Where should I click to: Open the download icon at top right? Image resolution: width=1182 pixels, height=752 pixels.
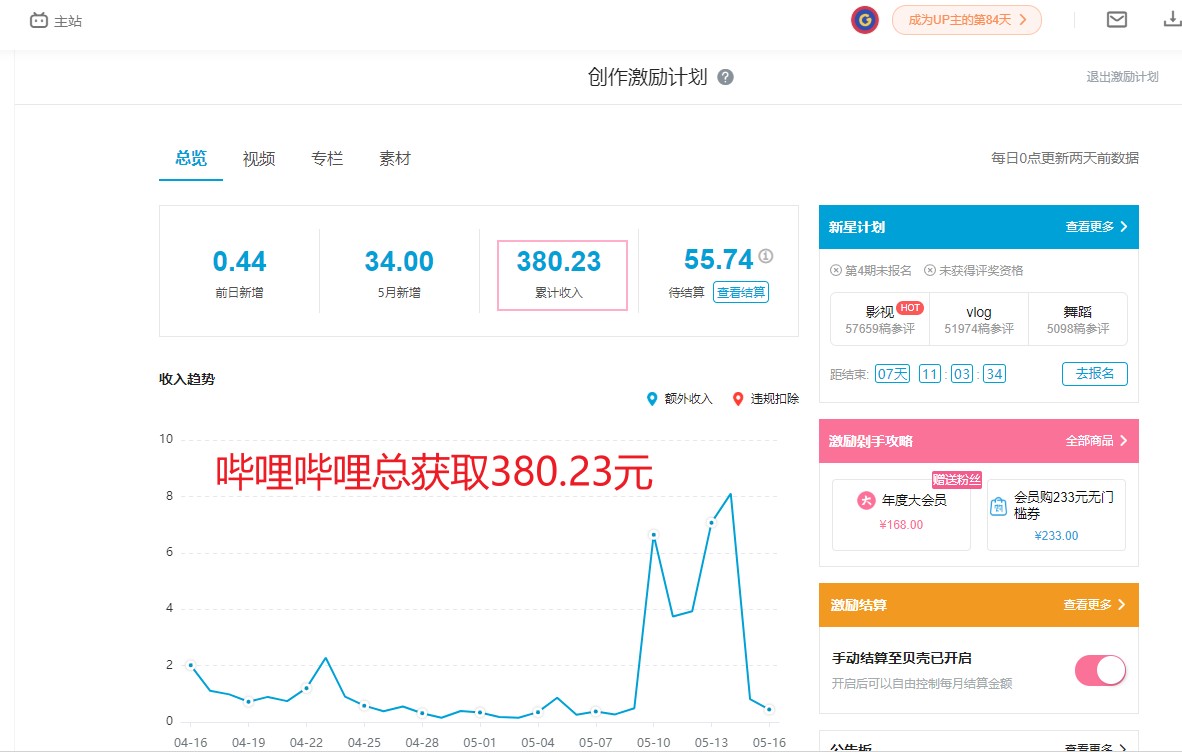point(1173,20)
